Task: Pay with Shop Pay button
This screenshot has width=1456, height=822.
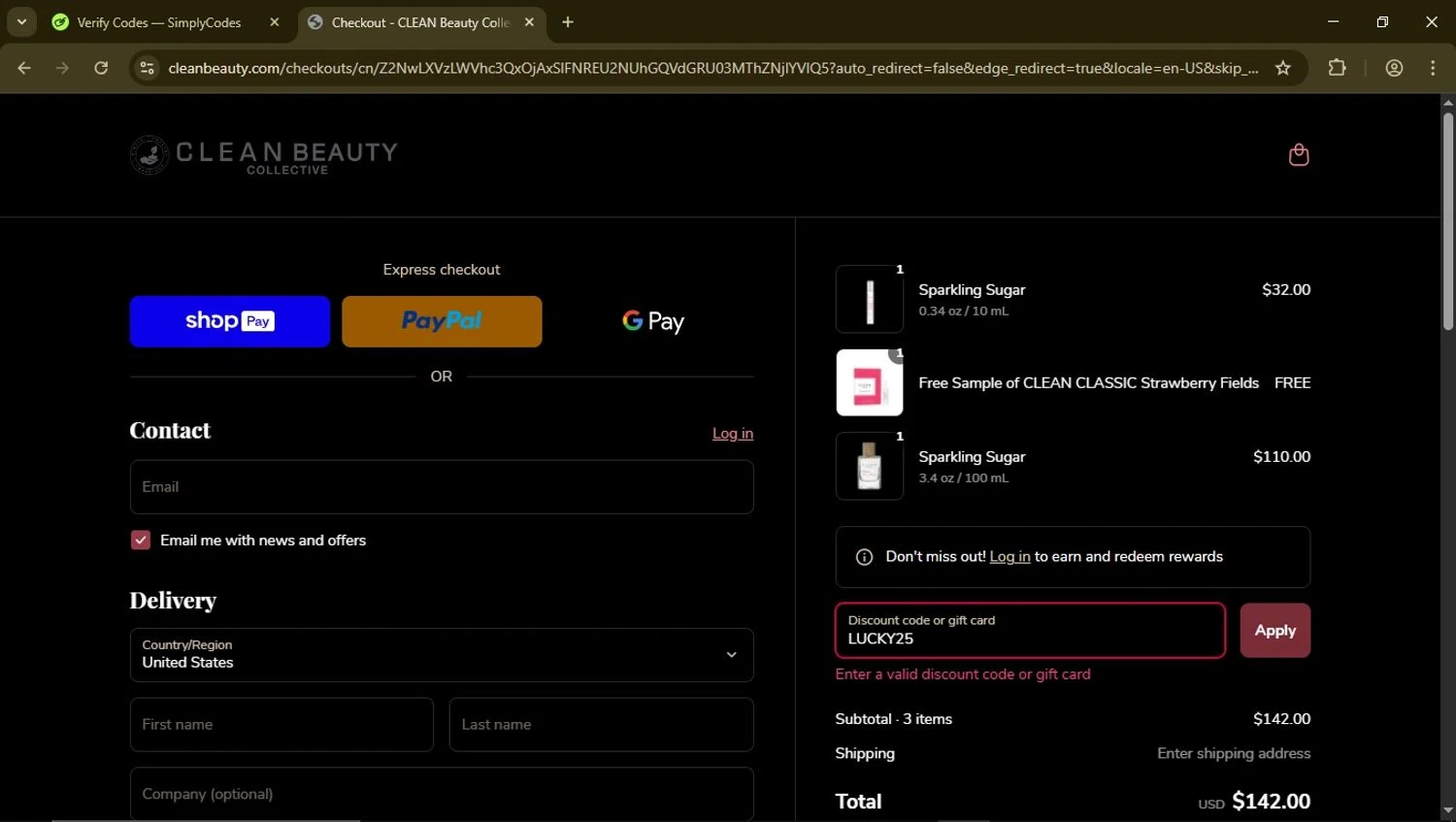Action: tap(230, 321)
